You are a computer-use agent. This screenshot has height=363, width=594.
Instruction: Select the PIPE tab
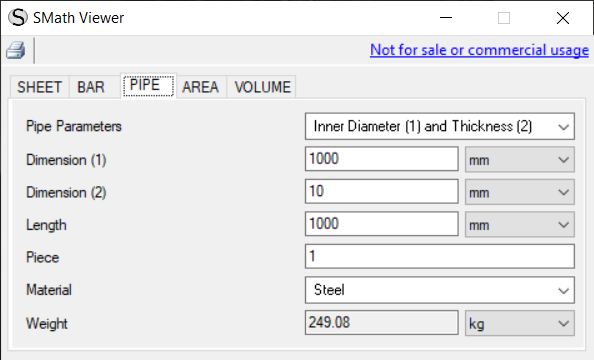(x=148, y=85)
